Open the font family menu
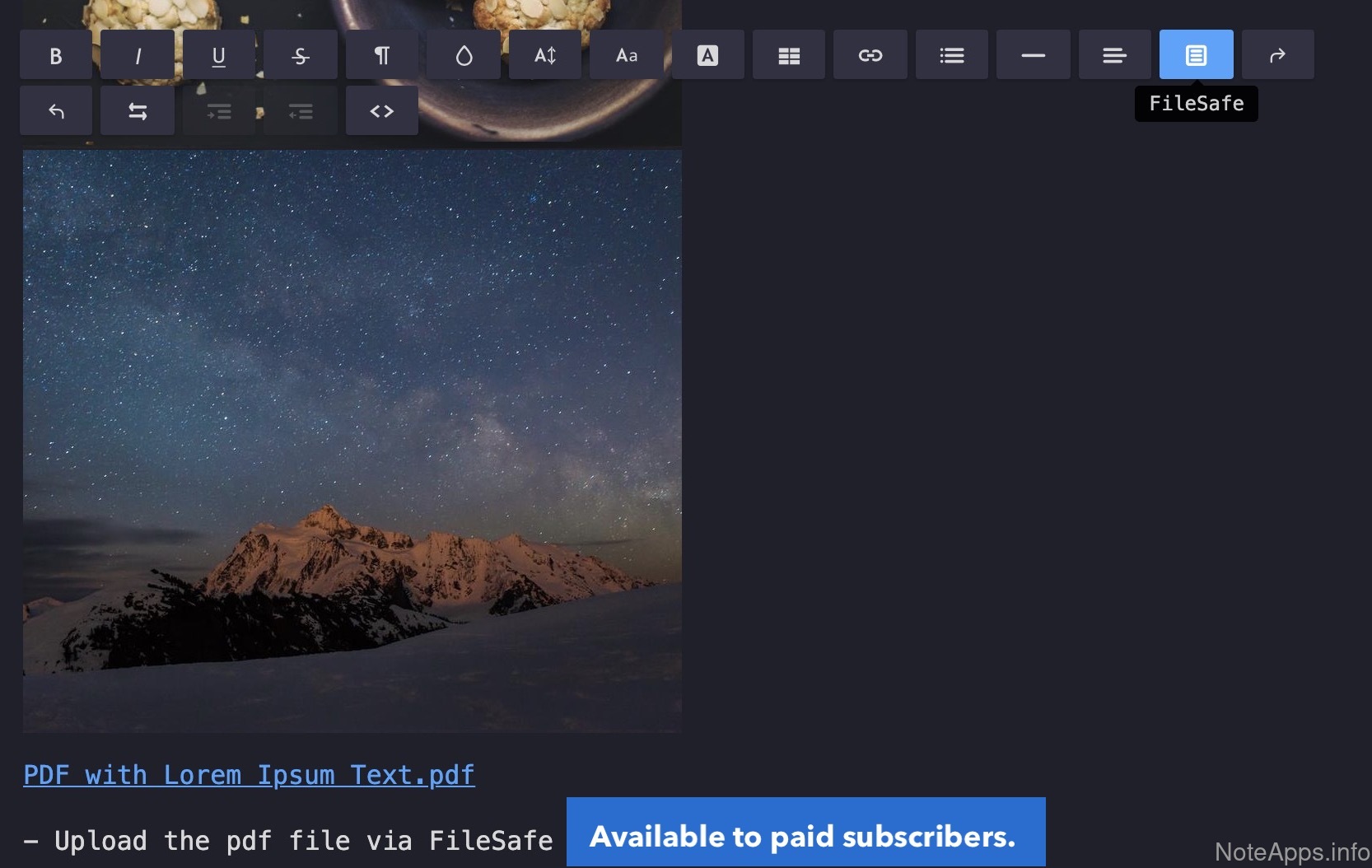Screen dimensions: 1372x868 (627, 55)
